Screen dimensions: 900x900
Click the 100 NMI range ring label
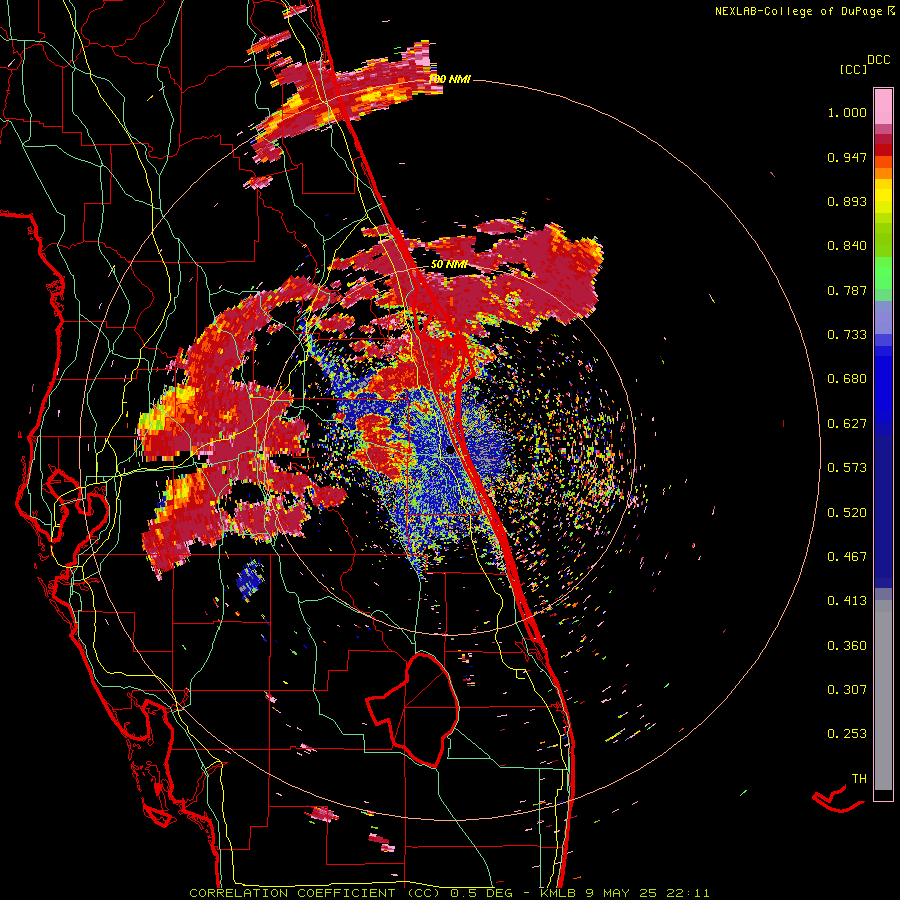[450, 79]
